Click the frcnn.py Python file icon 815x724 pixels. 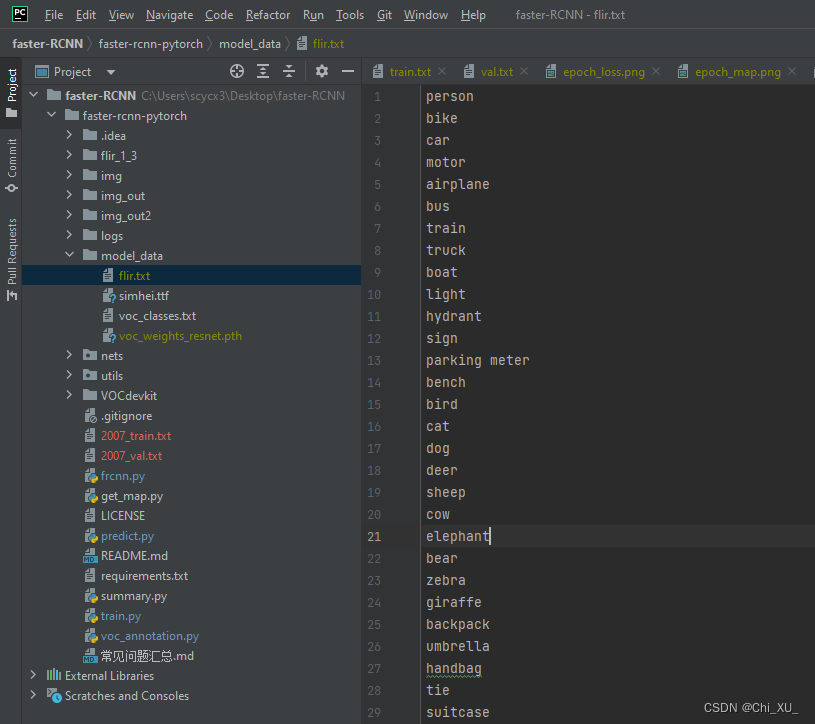[x=91, y=476]
